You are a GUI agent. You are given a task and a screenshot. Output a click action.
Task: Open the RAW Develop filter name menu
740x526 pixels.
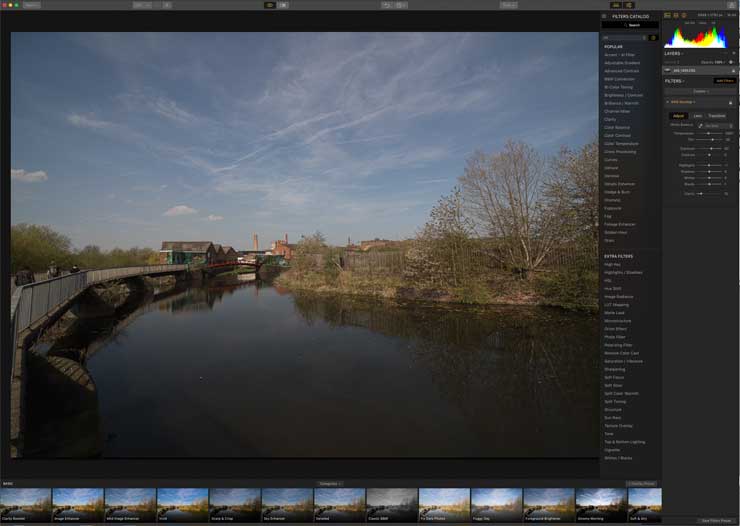[683, 102]
